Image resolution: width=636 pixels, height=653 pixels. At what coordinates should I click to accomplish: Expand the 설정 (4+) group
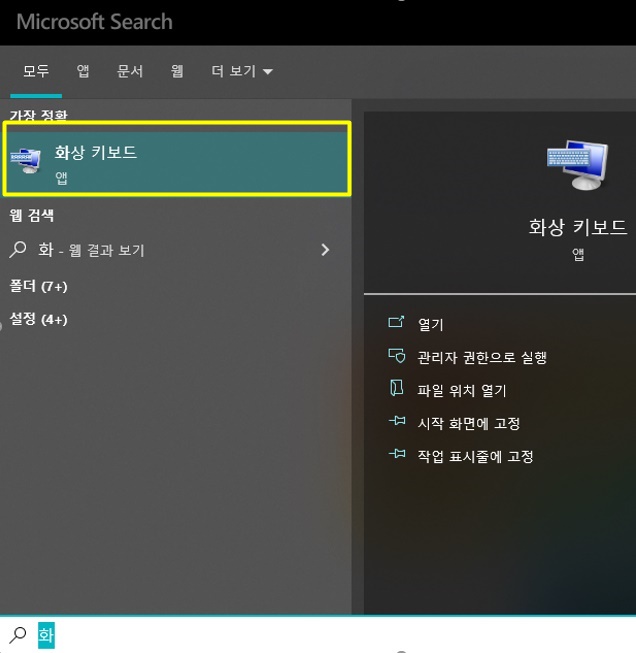coord(38,319)
